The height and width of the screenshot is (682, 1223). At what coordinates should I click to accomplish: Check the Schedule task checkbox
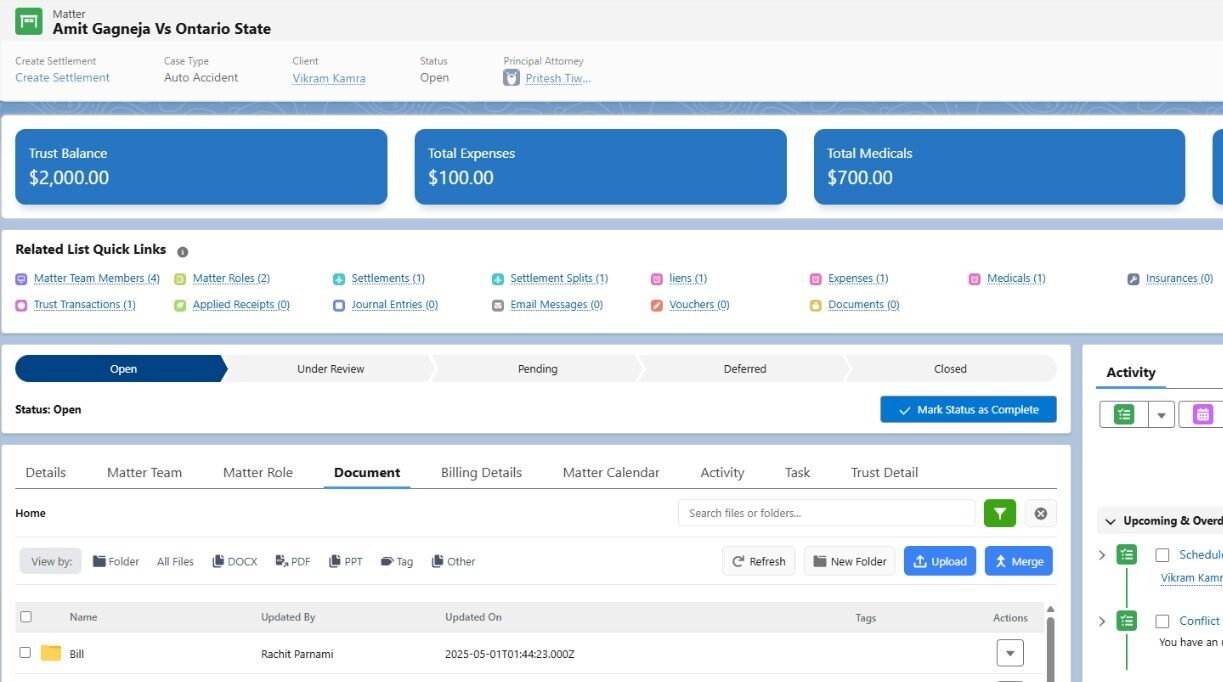[1162, 554]
